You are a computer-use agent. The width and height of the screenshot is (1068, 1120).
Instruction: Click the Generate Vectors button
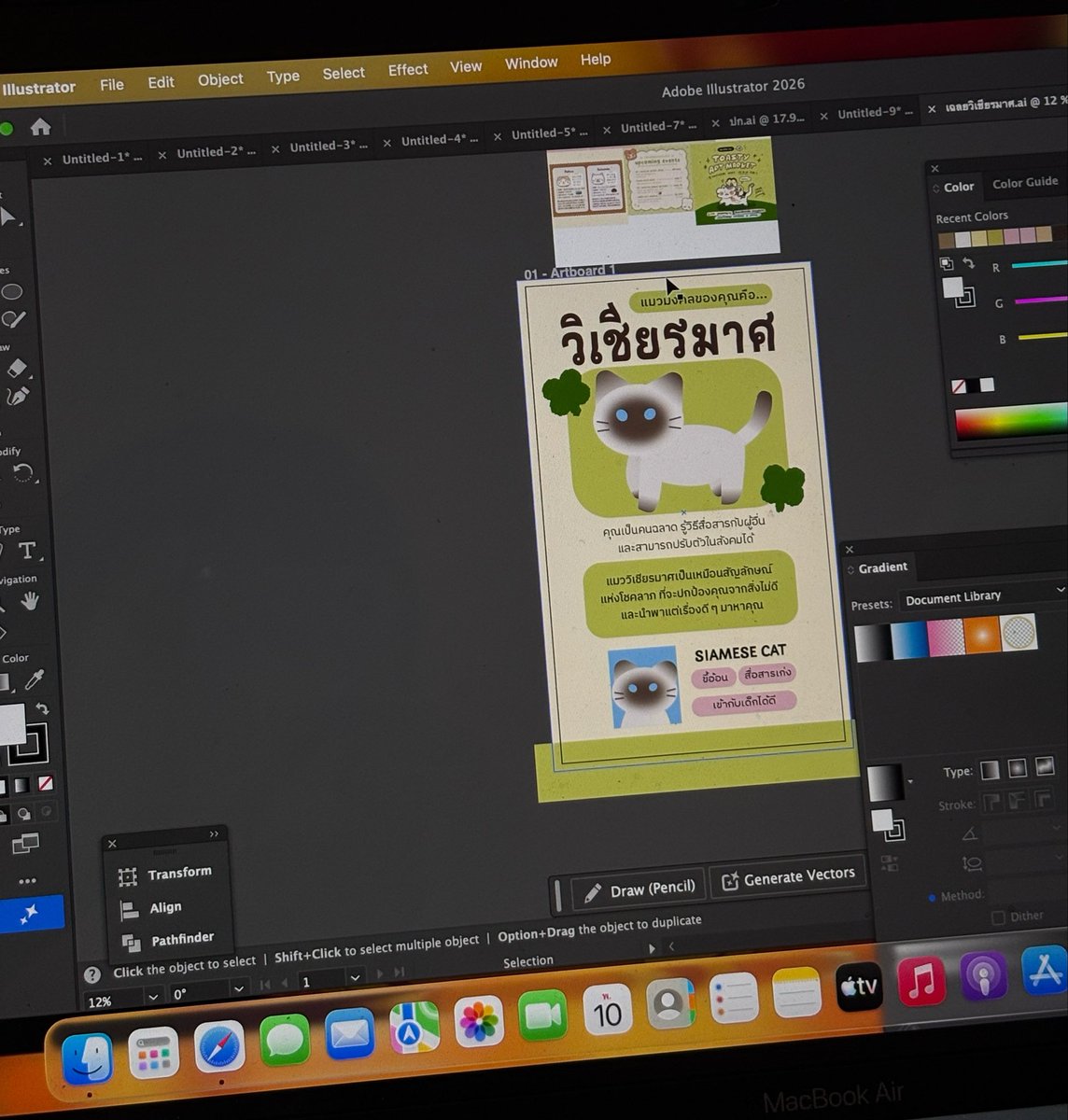pos(789,877)
